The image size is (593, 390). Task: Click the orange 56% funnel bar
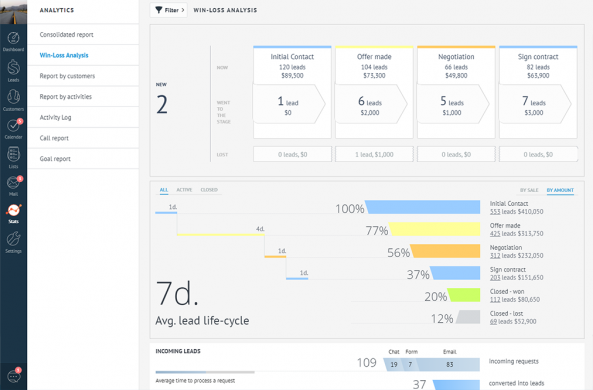pyautogui.click(x=445, y=251)
